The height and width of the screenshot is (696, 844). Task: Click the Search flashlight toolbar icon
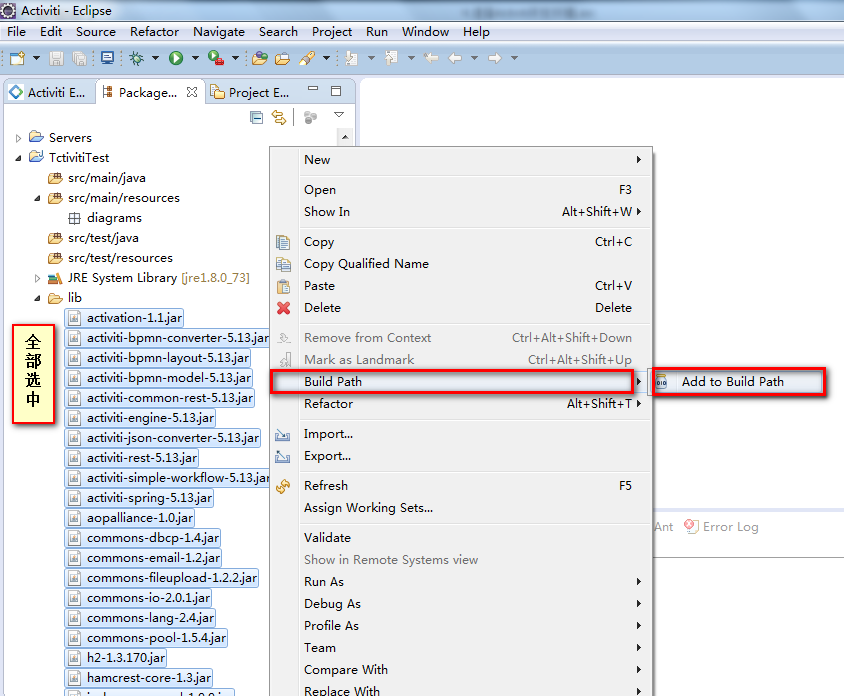point(307,58)
